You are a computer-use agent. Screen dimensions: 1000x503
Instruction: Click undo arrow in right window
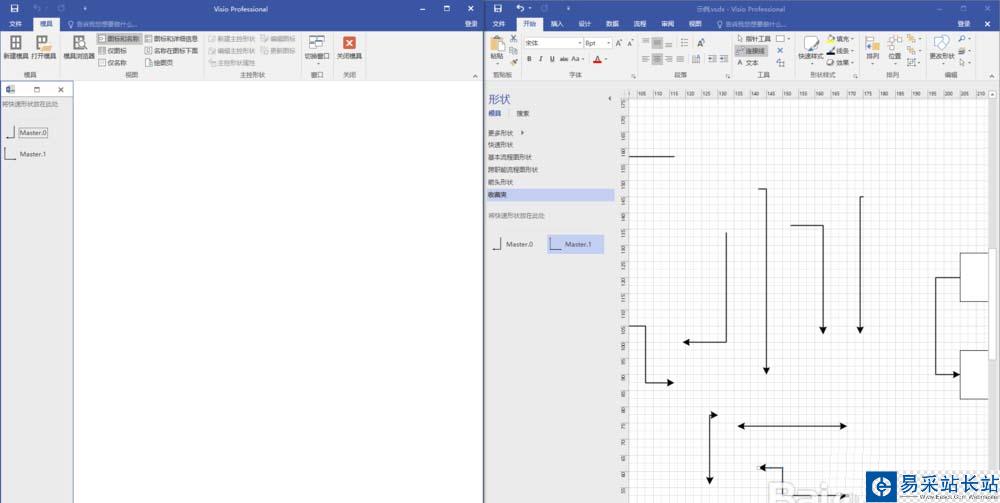pyautogui.click(x=520, y=8)
